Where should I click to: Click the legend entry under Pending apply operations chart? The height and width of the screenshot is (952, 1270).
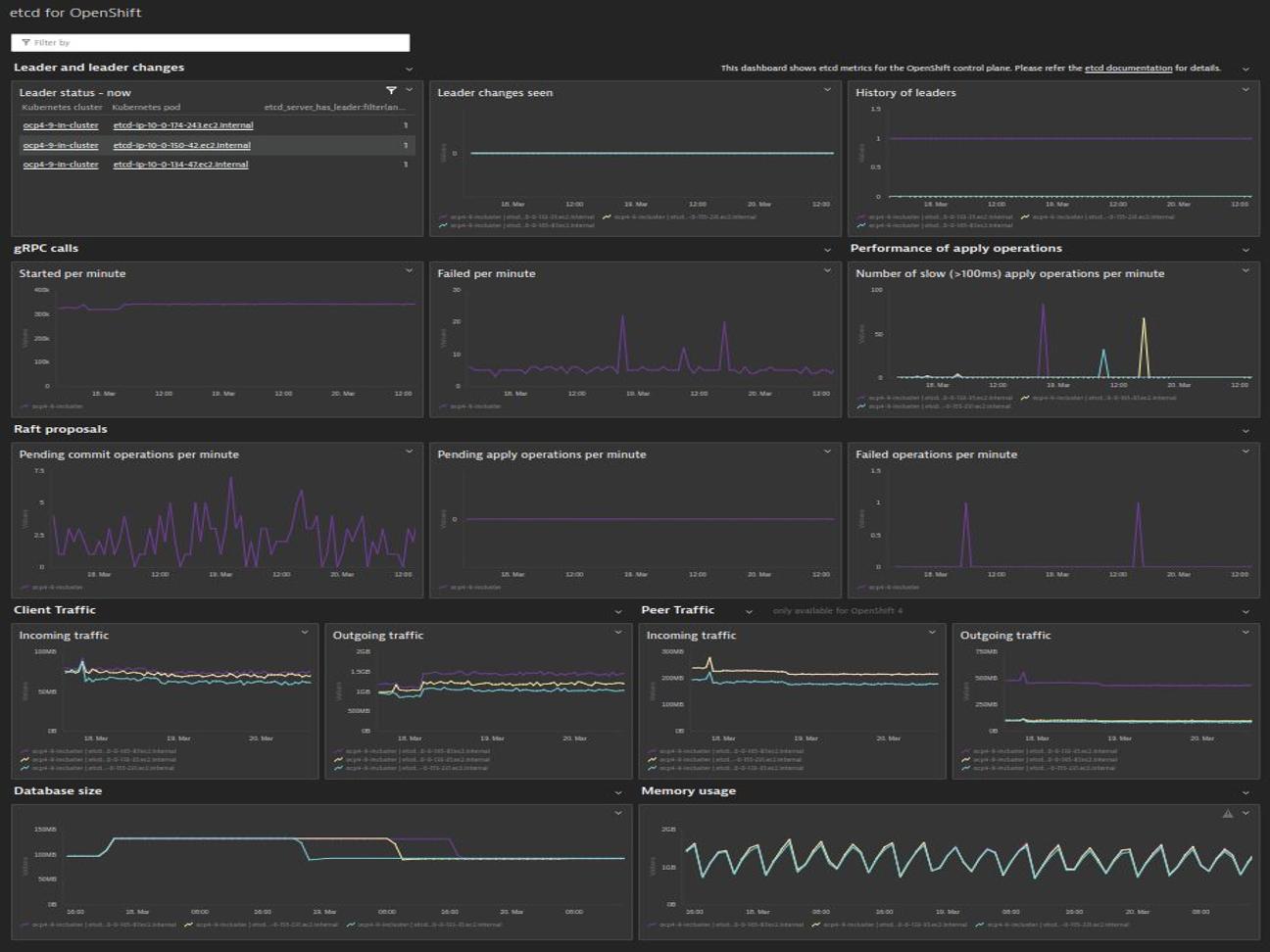[x=470, y=588]
